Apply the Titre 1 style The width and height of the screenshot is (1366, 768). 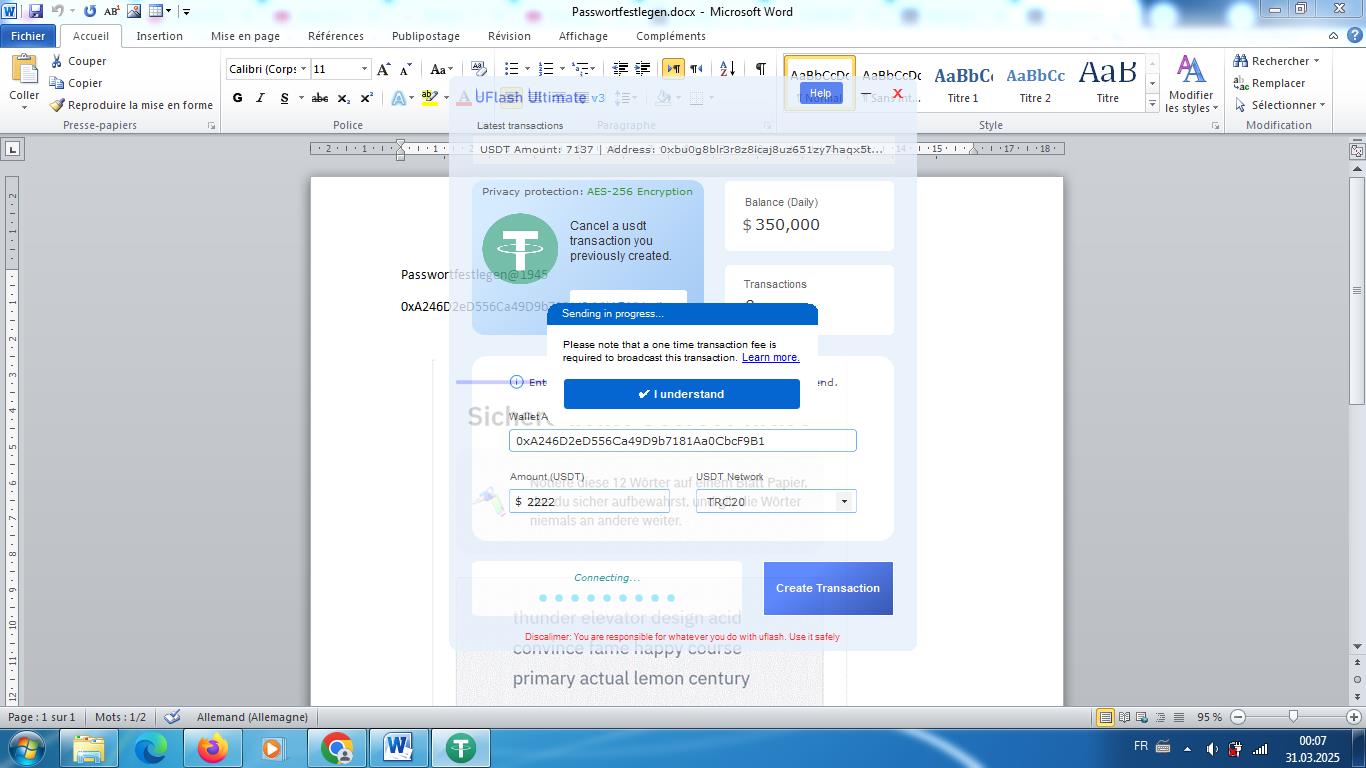[x=963, y=83]
